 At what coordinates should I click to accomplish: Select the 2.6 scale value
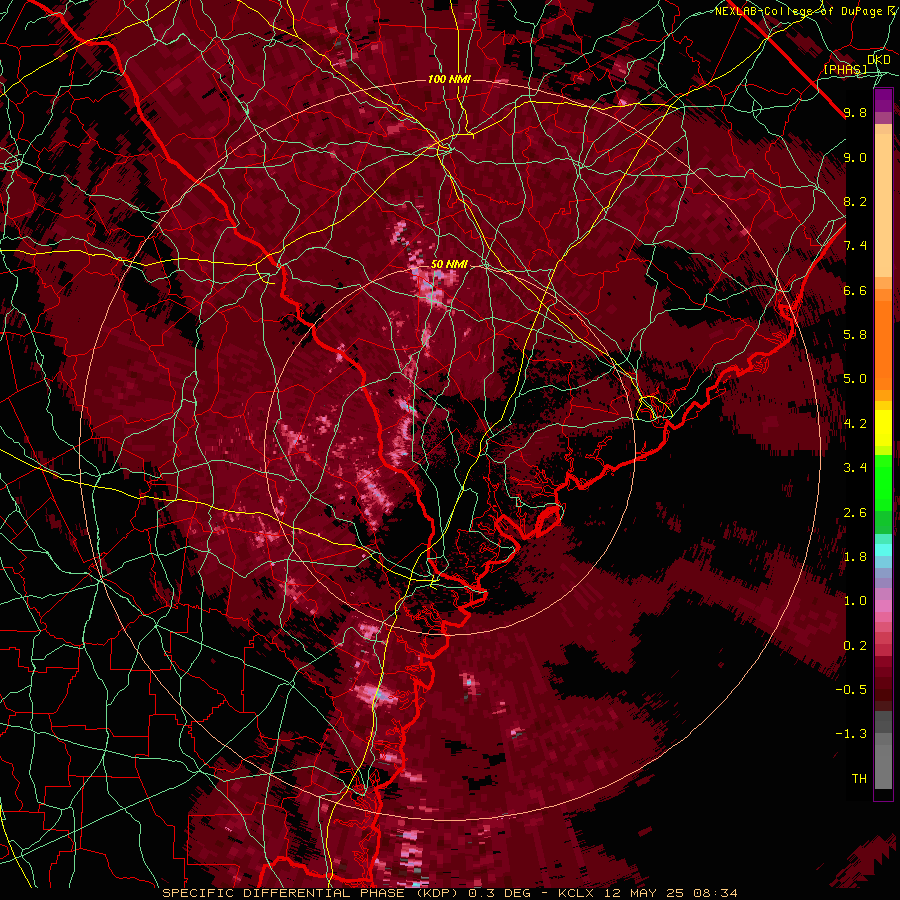click(x=855, y=513)
